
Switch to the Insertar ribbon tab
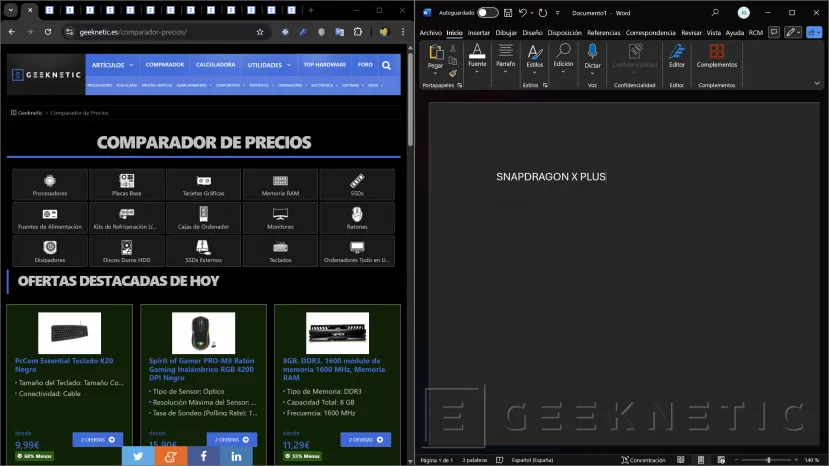click(478, 33)
